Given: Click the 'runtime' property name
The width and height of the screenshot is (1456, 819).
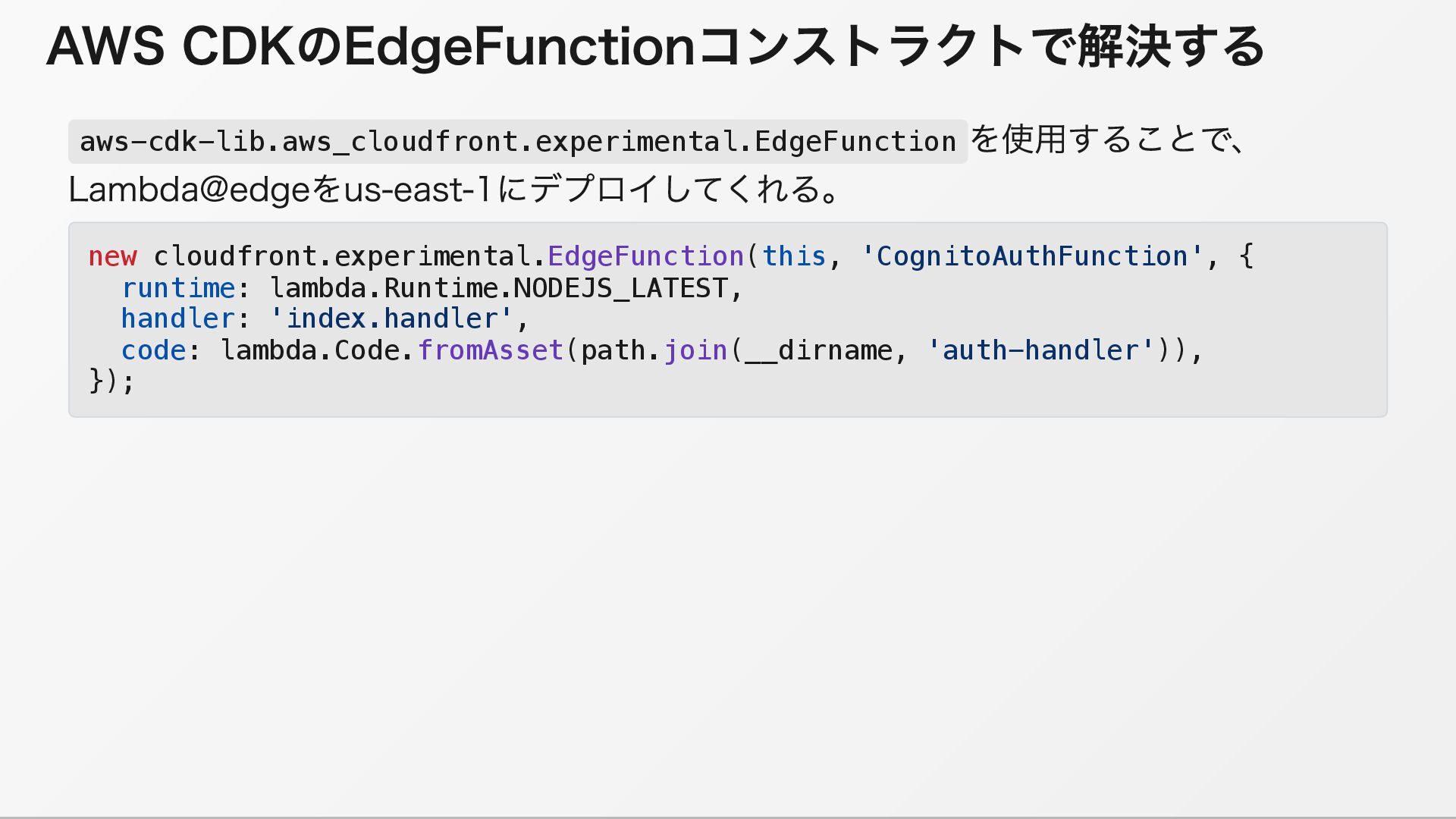Looking at the screenshot, I should 178,289.
